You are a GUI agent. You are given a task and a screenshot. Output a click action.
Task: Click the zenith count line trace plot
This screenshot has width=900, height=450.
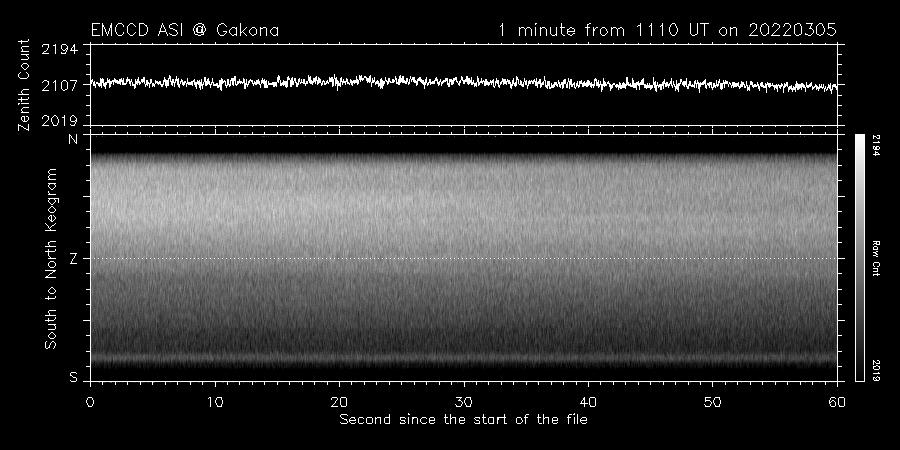click(x=464, y=83)
